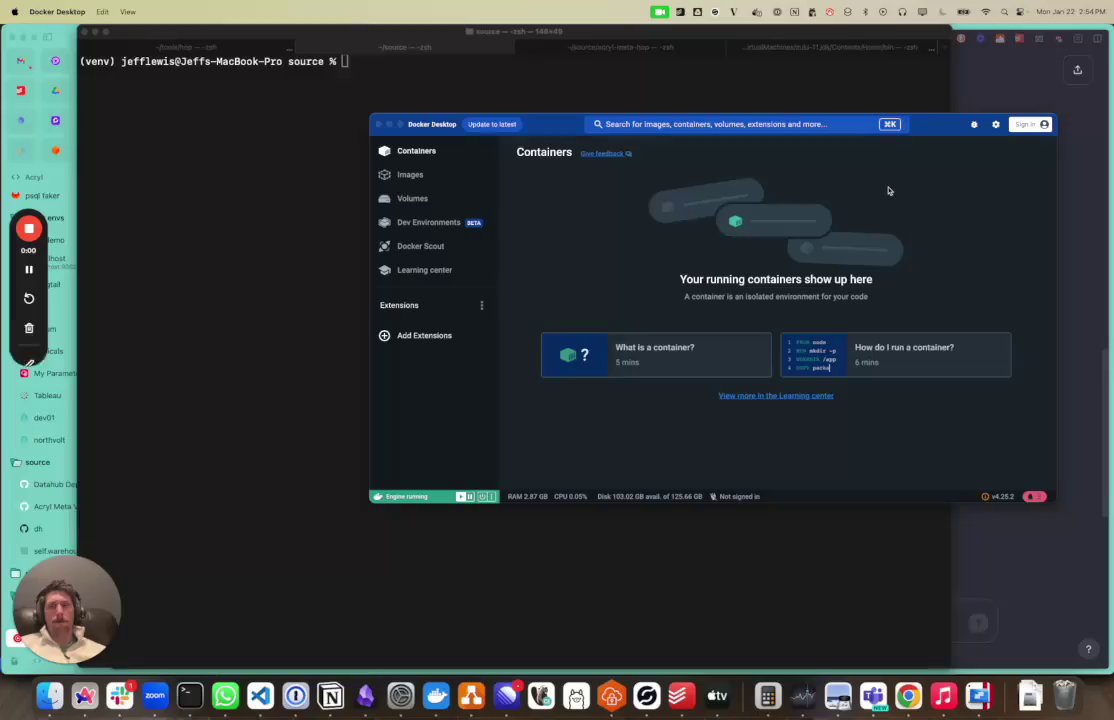Click the green camera indicator in menu bar

tap(659, 11)
